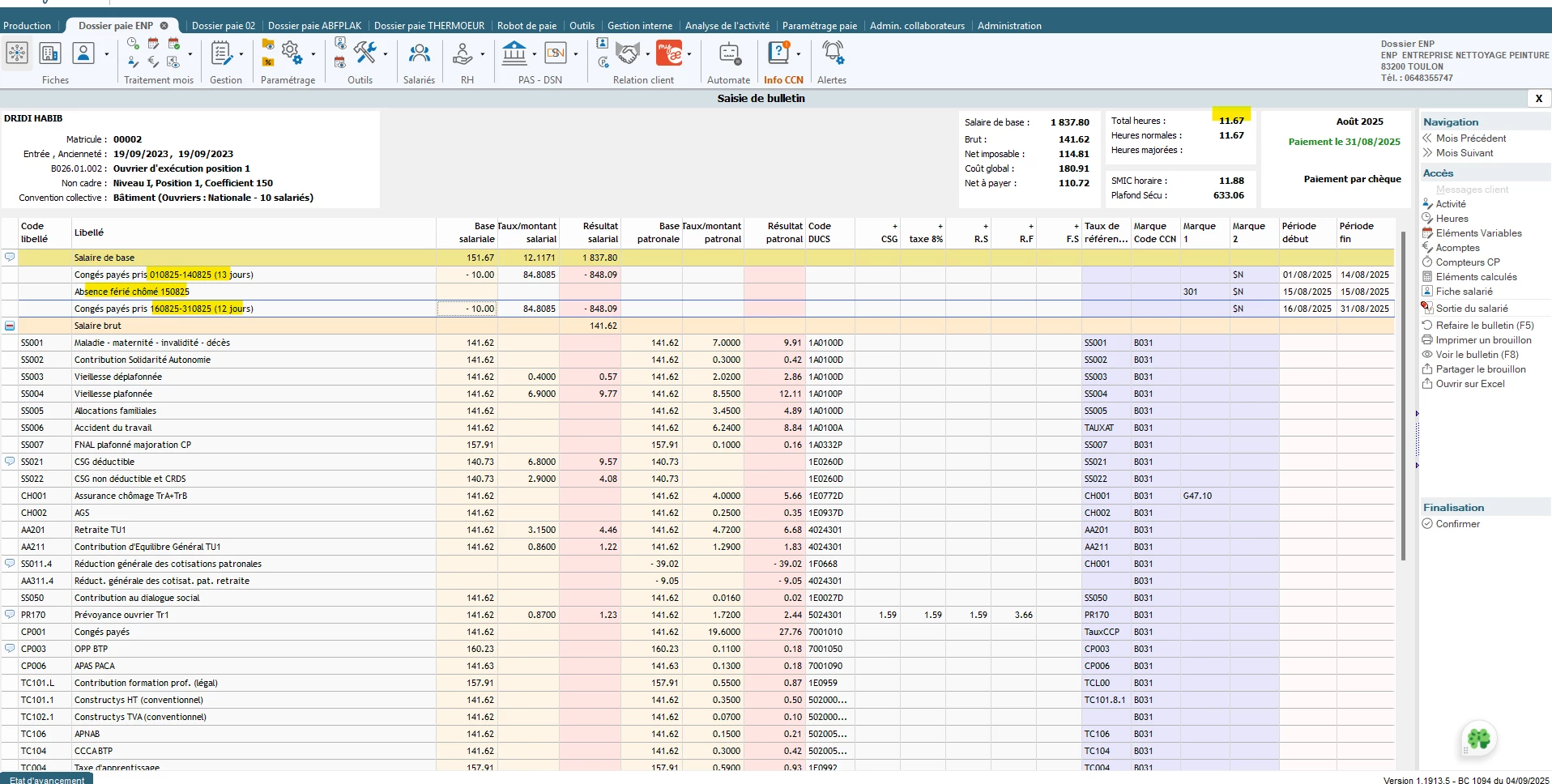1552x784 pixels.
Task: Close the Saisie de bulletin panel
Action: click(1538, 98)
